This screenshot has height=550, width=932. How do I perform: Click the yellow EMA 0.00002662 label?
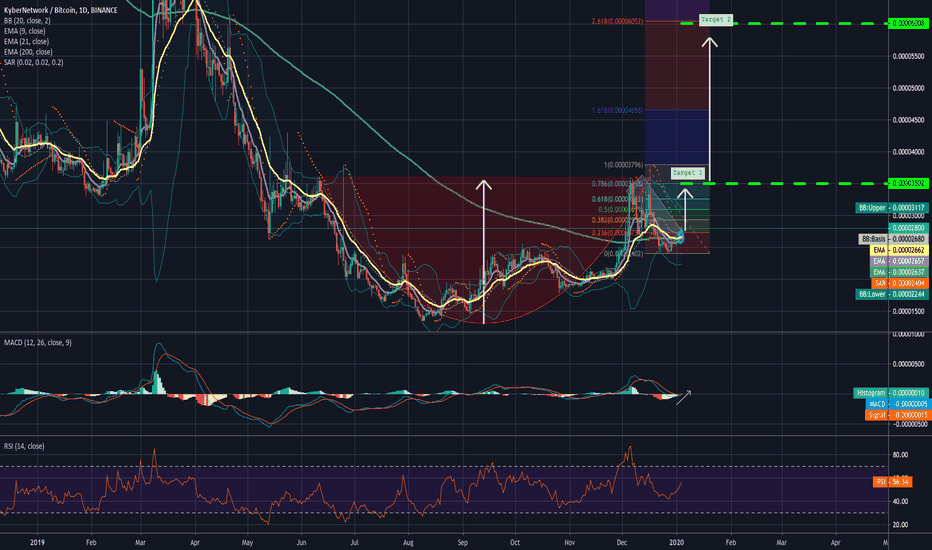[899, 250]
